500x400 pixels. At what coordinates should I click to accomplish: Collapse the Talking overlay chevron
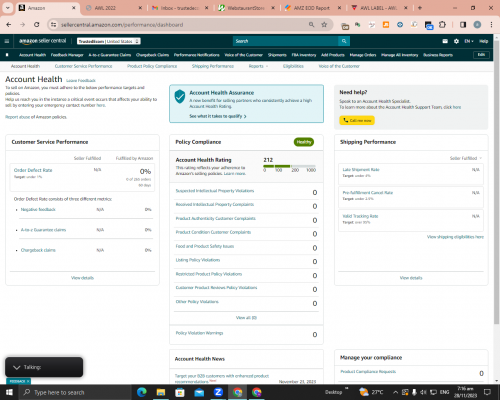coord(17,367)
